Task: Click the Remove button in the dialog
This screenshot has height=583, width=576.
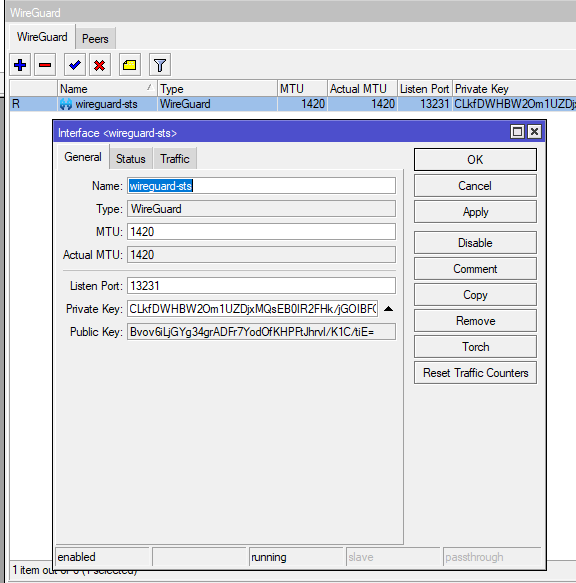Action: pyautogui.click(x=475, y=321)
